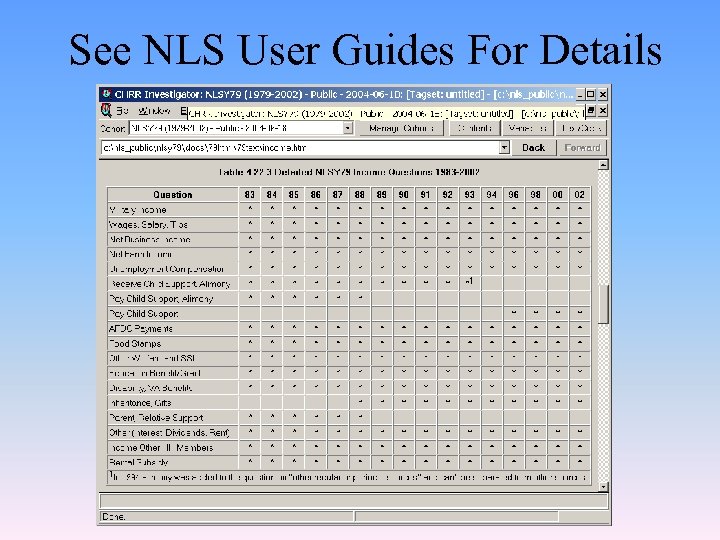
Task: Click the 91 column header
Action: (426, 195)
